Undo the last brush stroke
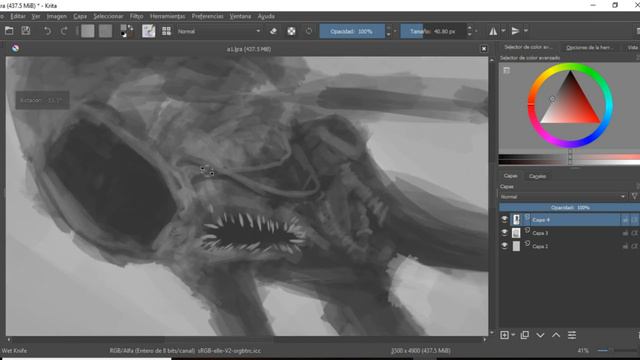Screen dimensions: 640x360 (47, 31)
